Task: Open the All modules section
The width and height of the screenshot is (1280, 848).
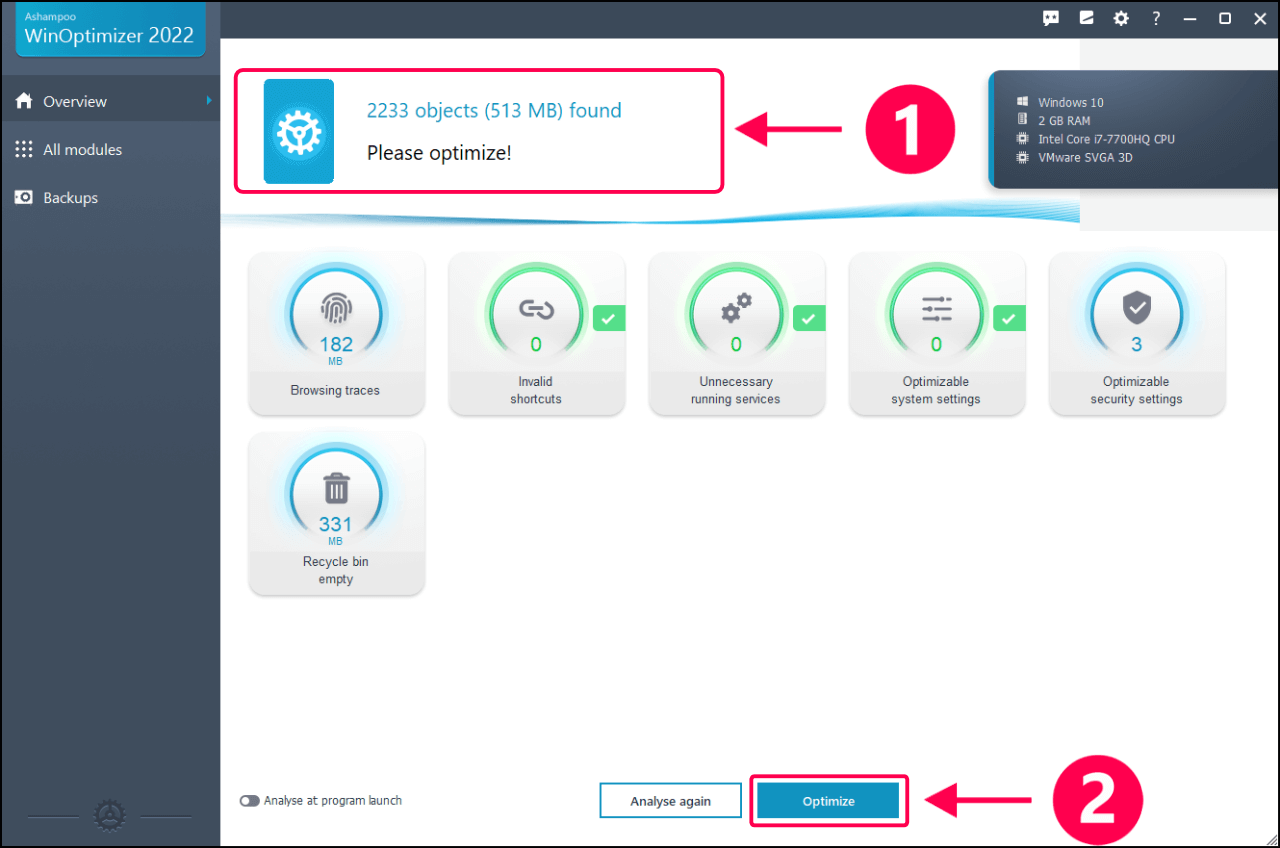Action: 110,149
